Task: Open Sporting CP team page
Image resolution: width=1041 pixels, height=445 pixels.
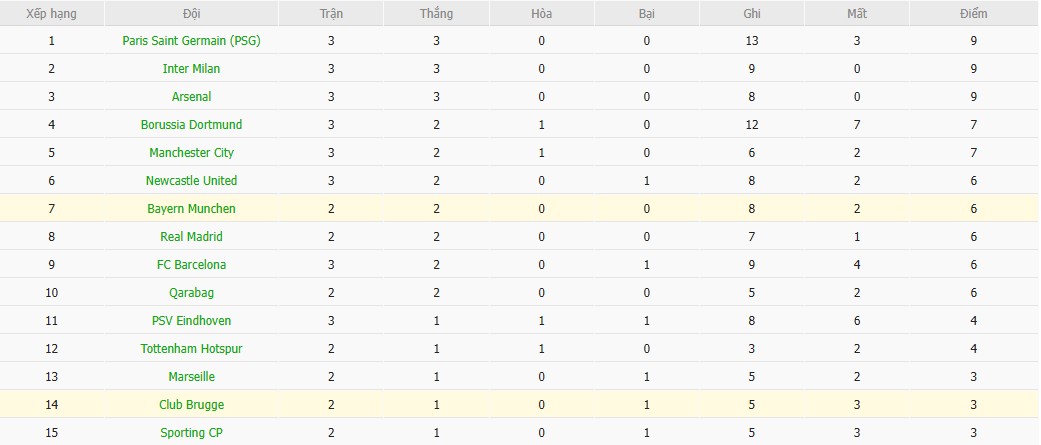Action: pos(191,433)
